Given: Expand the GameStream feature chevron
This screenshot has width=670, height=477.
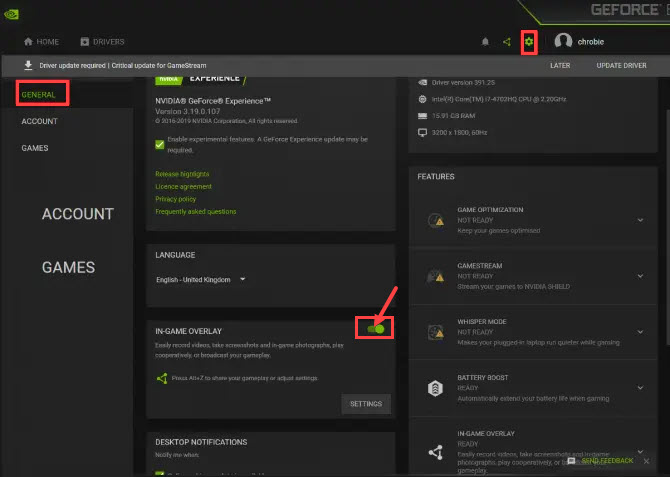Looking at the screenshot, I should [640, 276].
